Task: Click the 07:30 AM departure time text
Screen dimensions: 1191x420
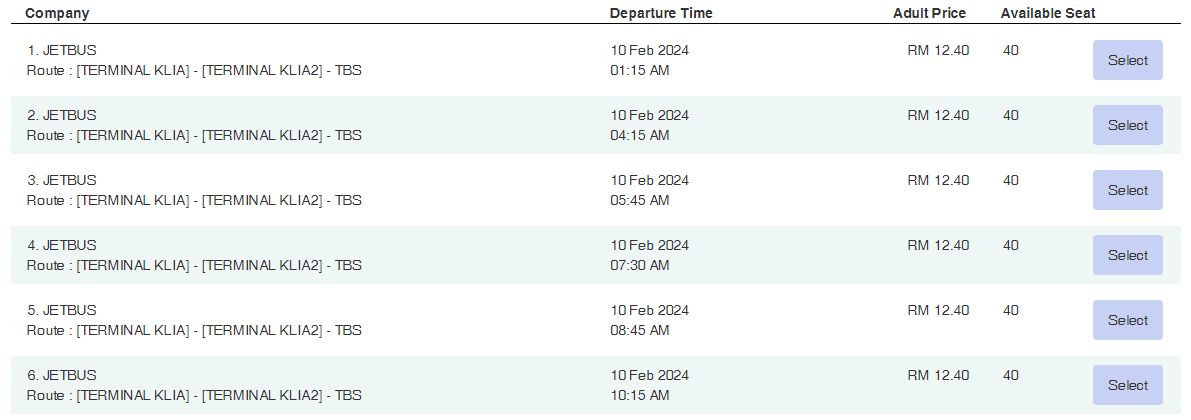Action: [x=640, y=265]
